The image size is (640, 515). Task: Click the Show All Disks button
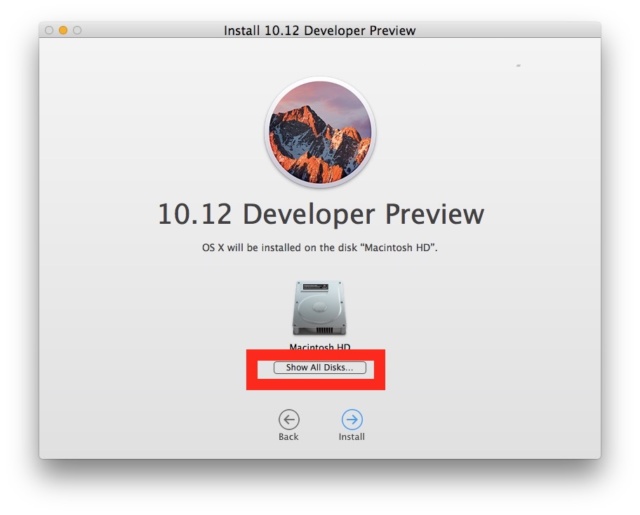click(x=320, y=368)
